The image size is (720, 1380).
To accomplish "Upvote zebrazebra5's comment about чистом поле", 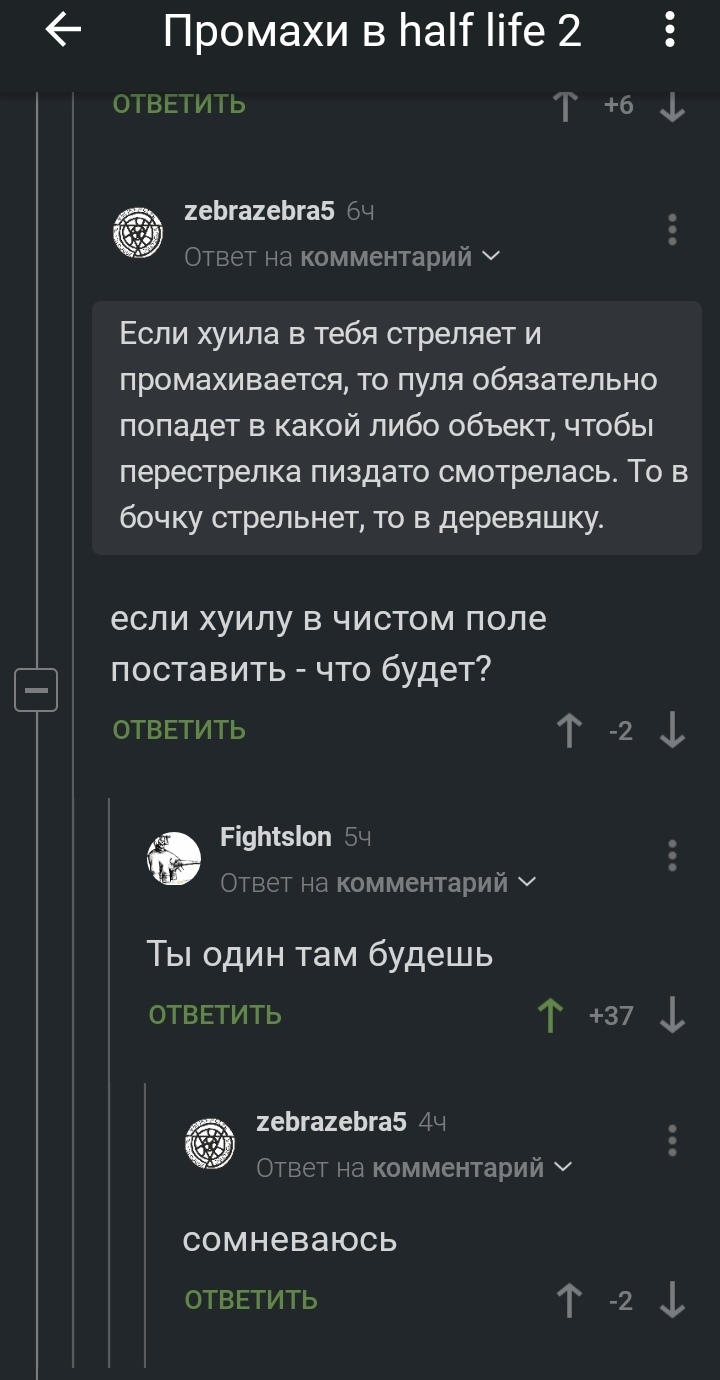I will click(x=570, y=730).
